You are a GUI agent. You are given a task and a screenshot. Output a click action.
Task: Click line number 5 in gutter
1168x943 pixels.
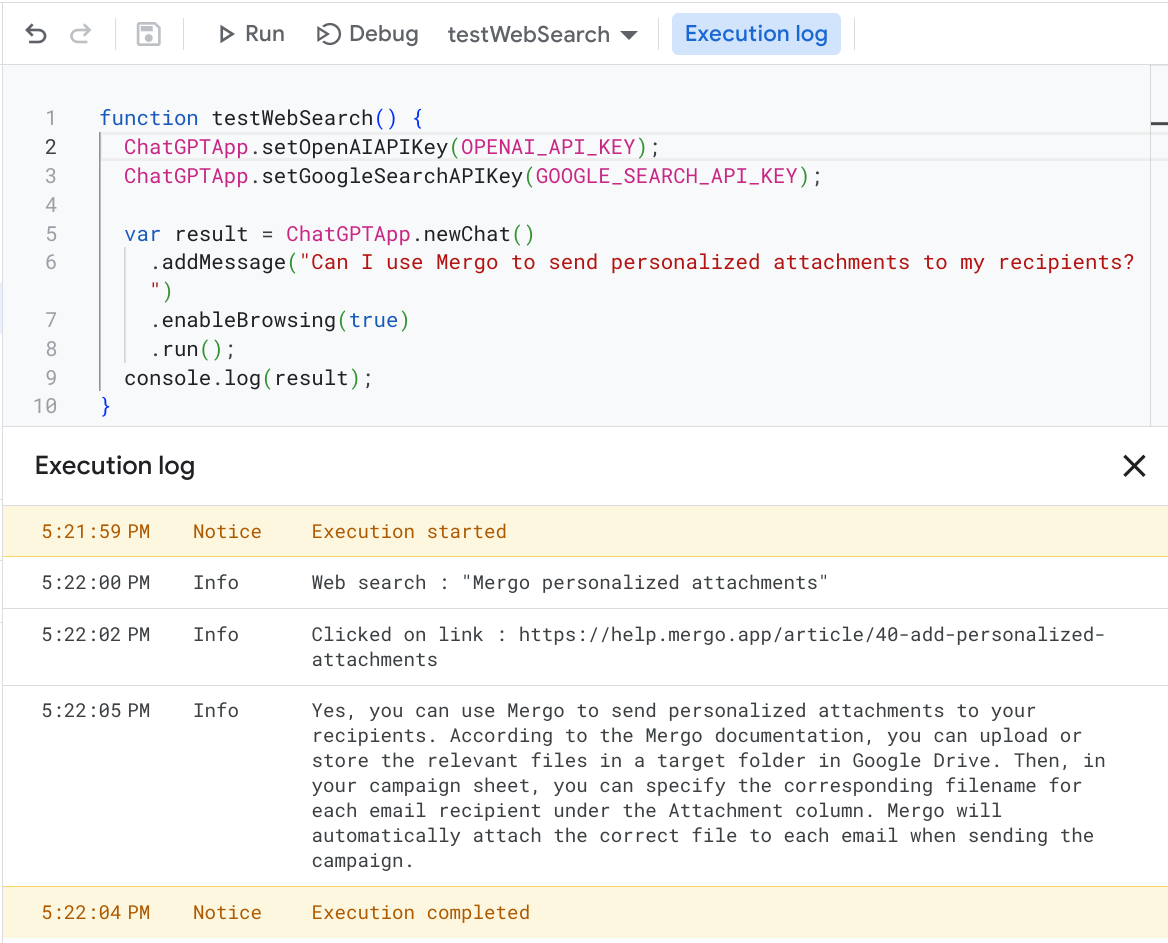pos(51,234)
